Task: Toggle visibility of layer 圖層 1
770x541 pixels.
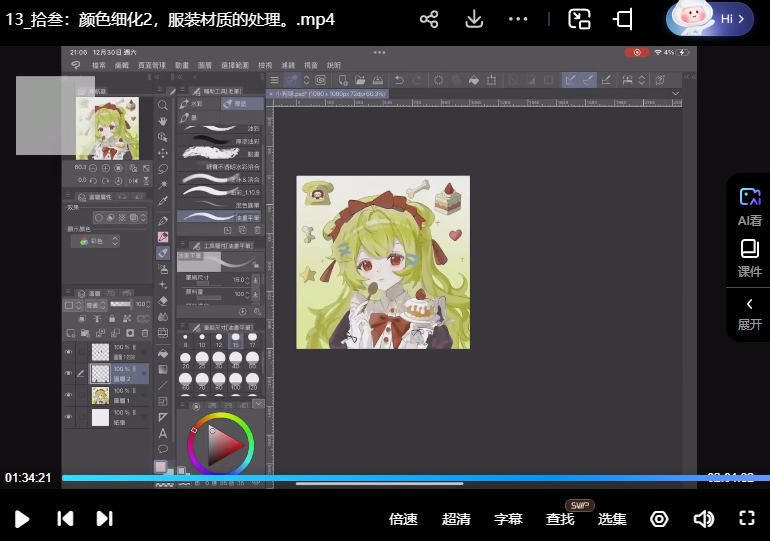Action: 69,395
